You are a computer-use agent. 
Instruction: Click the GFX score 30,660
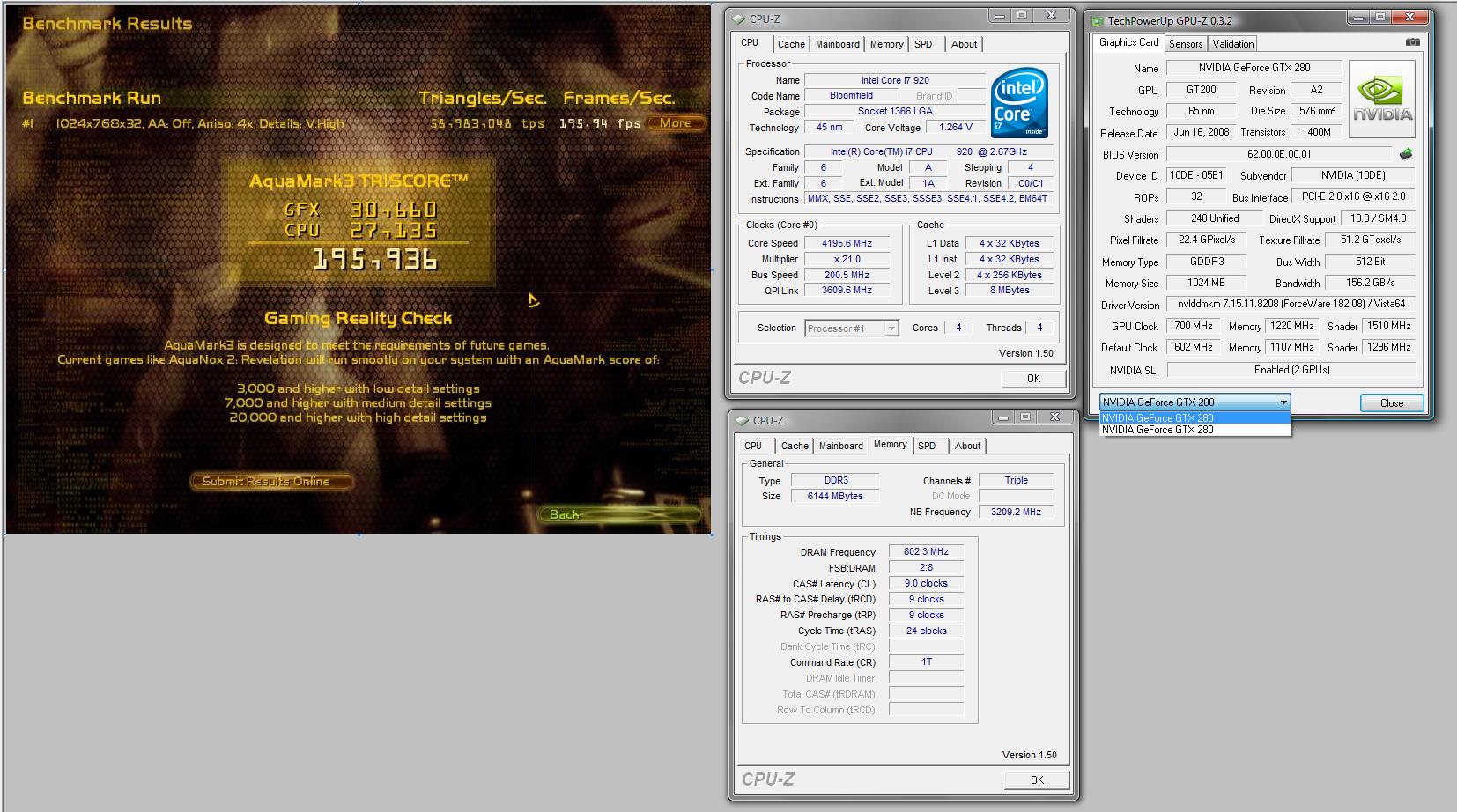tap(393, 210)
